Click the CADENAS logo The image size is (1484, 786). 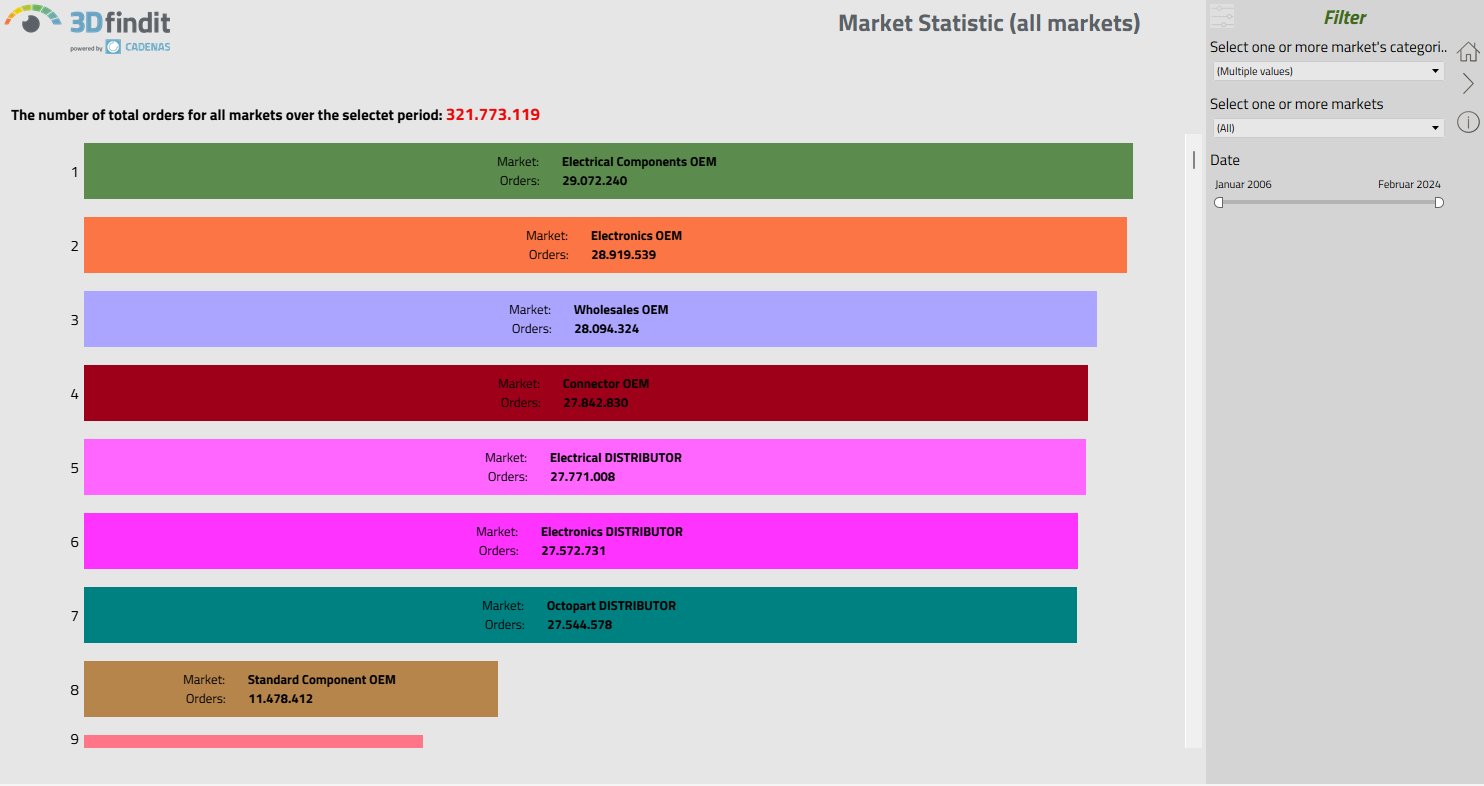[x=137, y=45]
